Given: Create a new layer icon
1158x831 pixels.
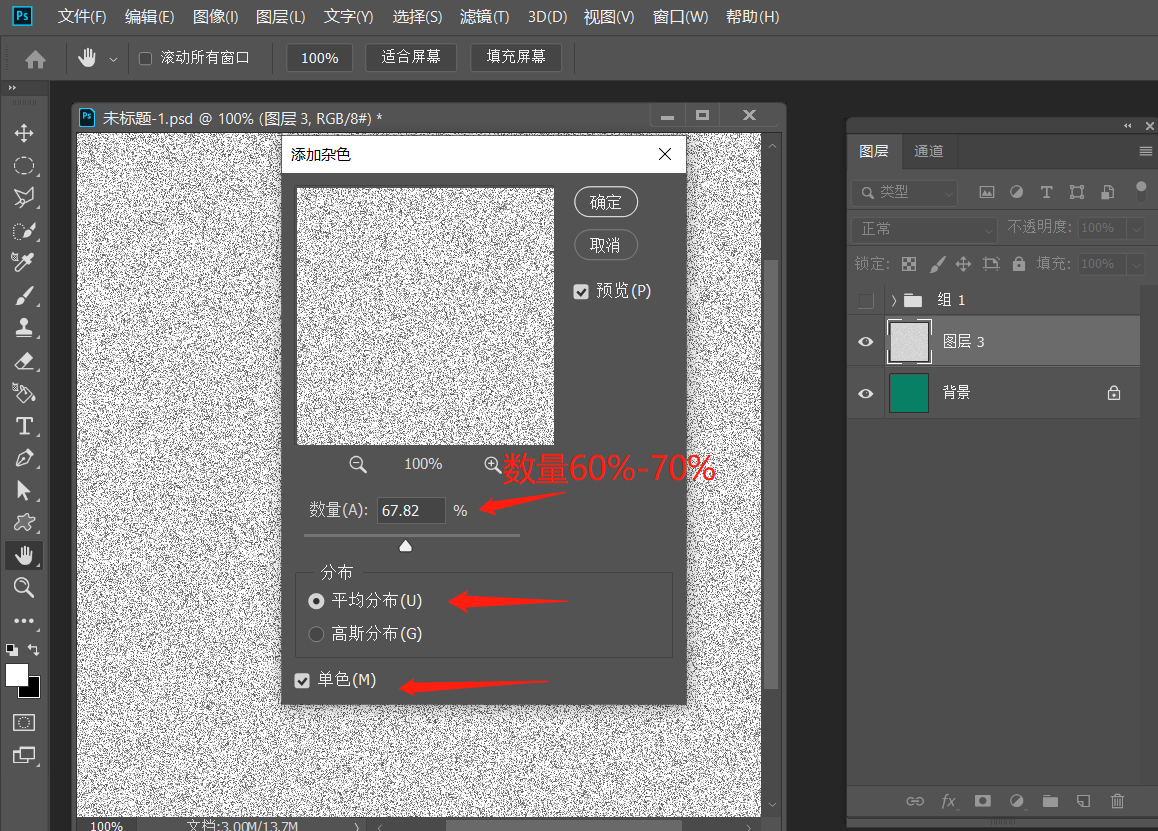Looking at the screenshot, I should (1083, 801).
